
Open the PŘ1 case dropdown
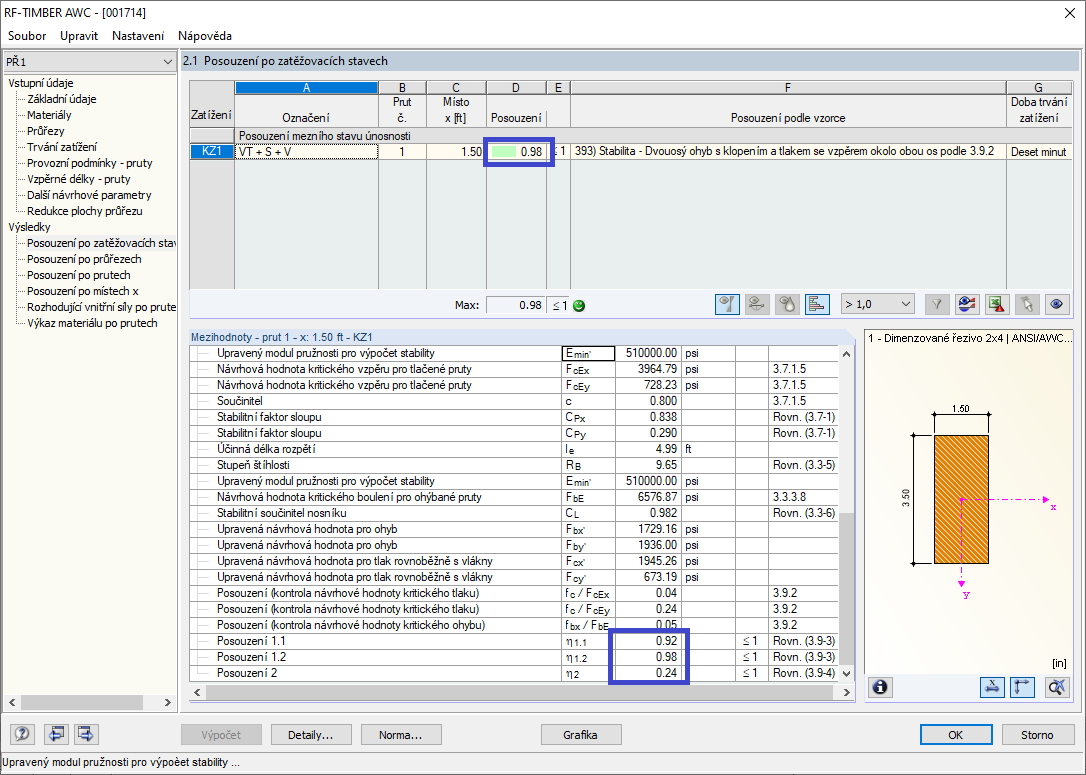(x=89, y=62)
